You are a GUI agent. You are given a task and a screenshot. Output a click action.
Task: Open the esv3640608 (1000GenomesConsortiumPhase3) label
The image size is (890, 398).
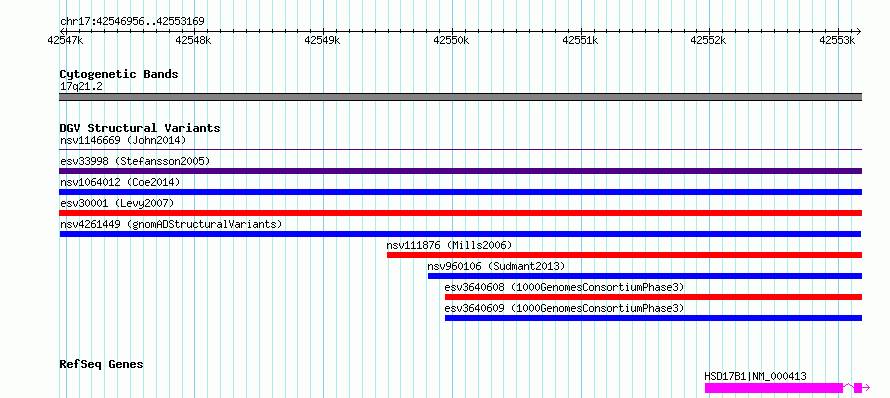tap(564, 287)
